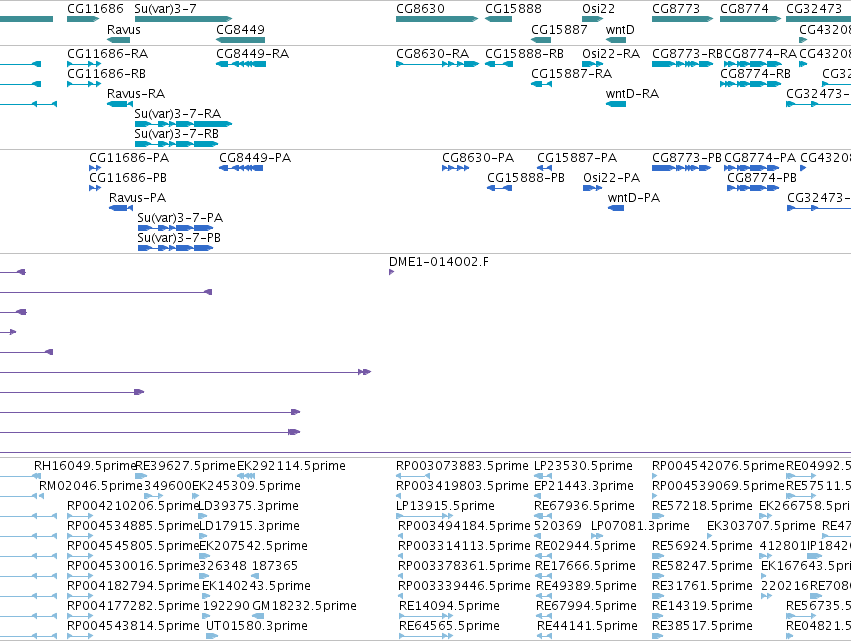Select the wntD gene glyph

[x=615, y=40]
